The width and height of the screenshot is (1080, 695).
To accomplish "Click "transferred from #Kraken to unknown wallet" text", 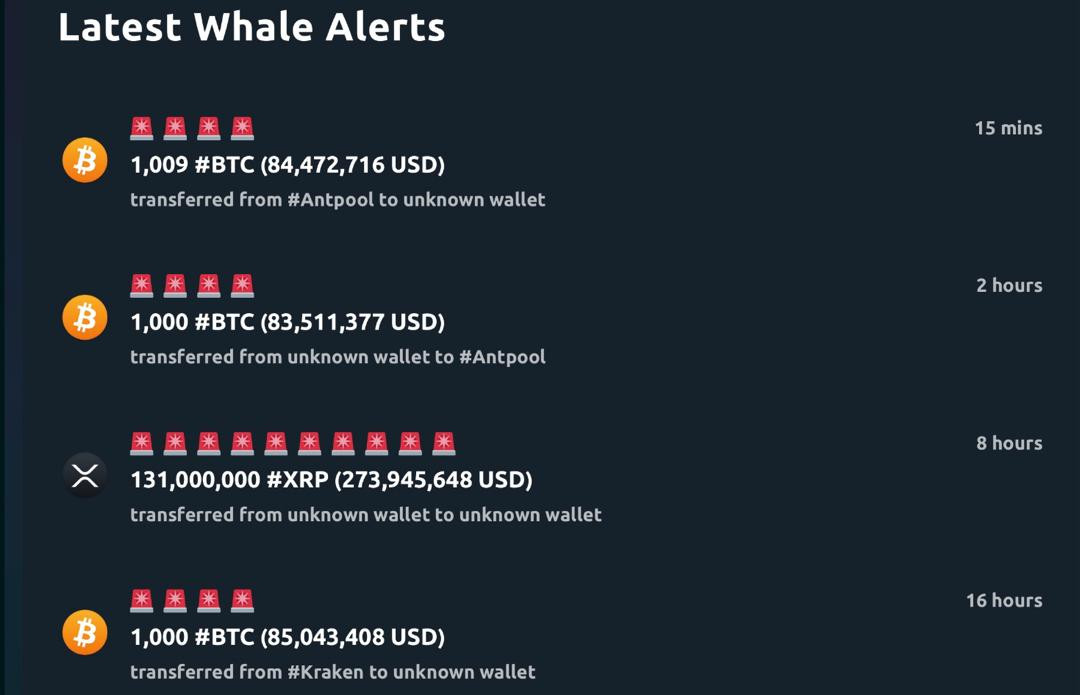I will [x=333, y=672].
